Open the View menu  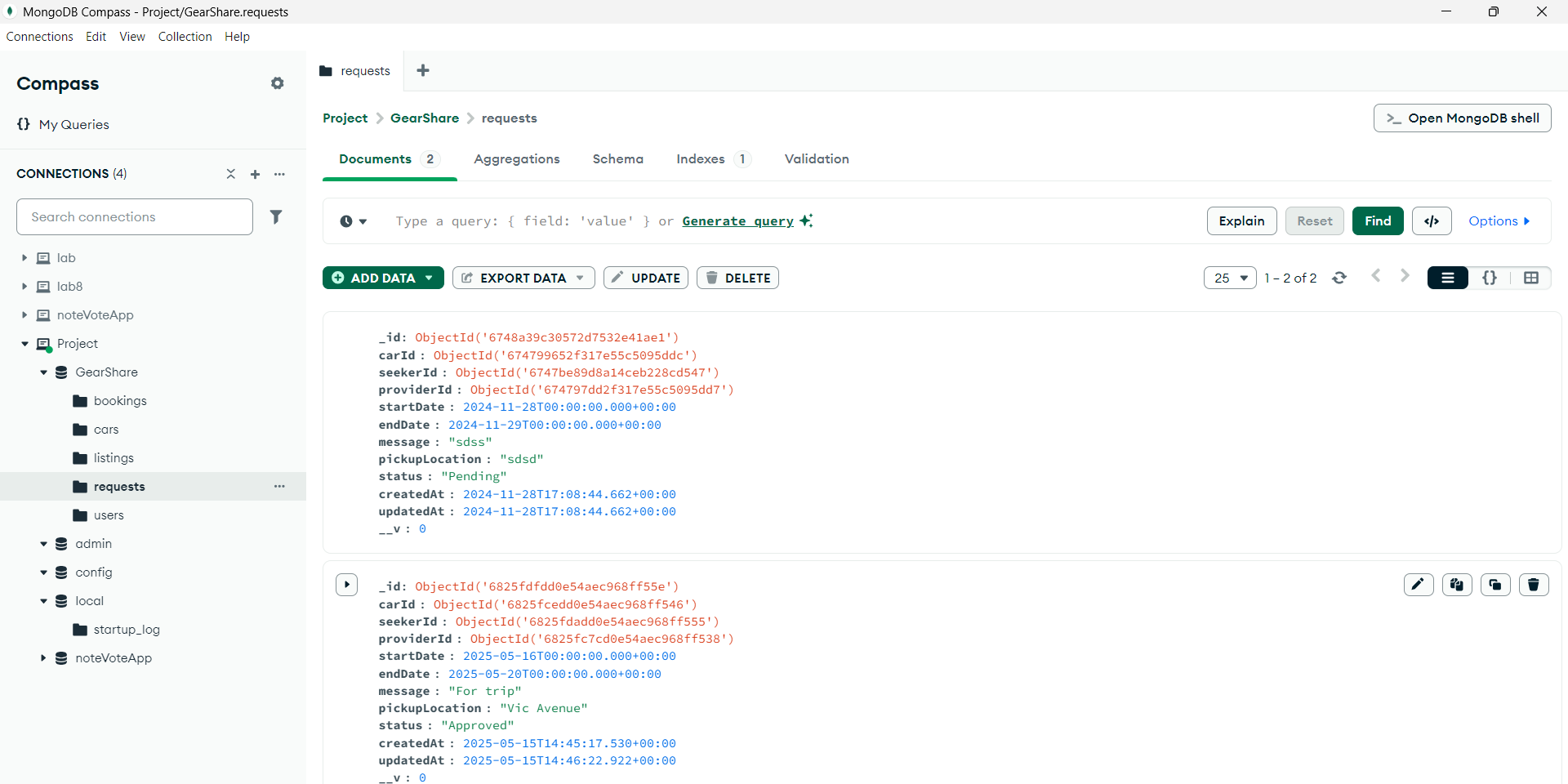click(132, 37)
